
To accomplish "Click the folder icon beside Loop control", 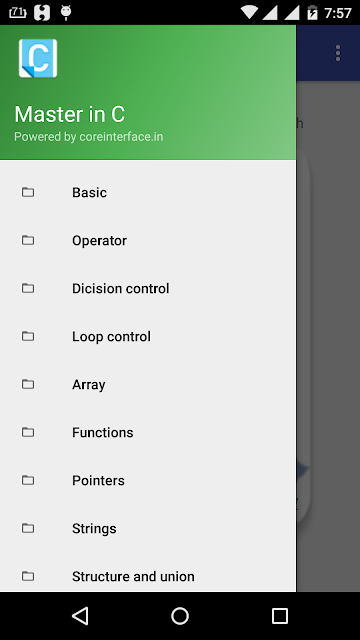I will [x=28, y=336].
